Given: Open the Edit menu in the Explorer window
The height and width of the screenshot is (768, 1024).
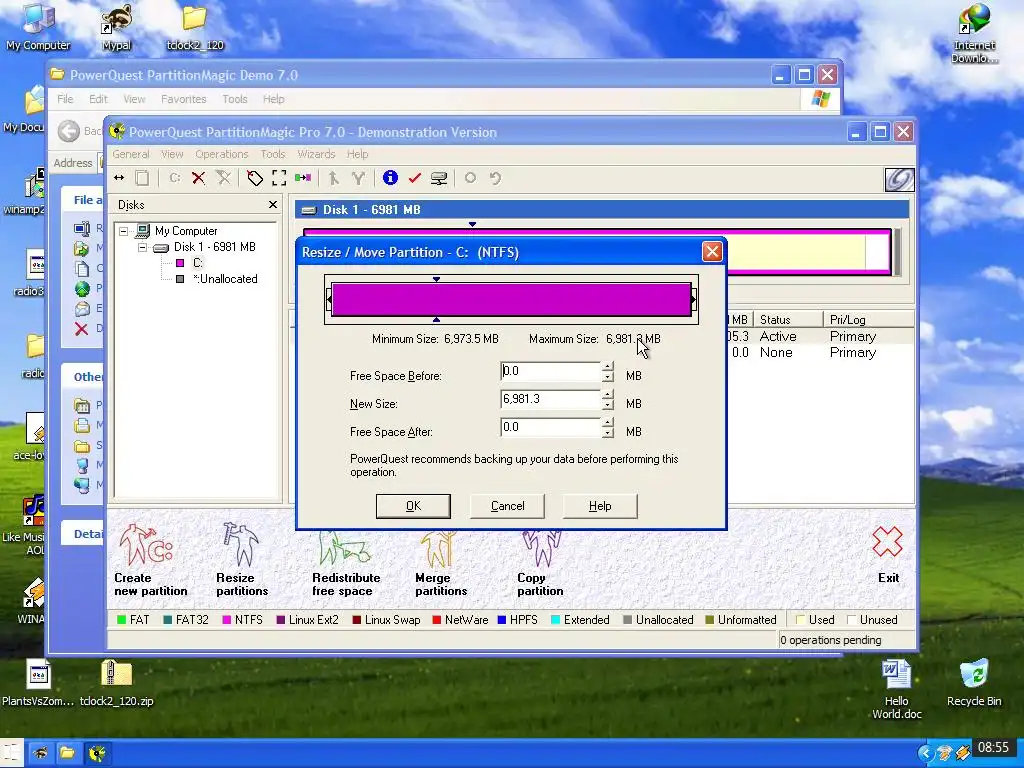Looking at the screenshot, I should (x=98, y=99).
